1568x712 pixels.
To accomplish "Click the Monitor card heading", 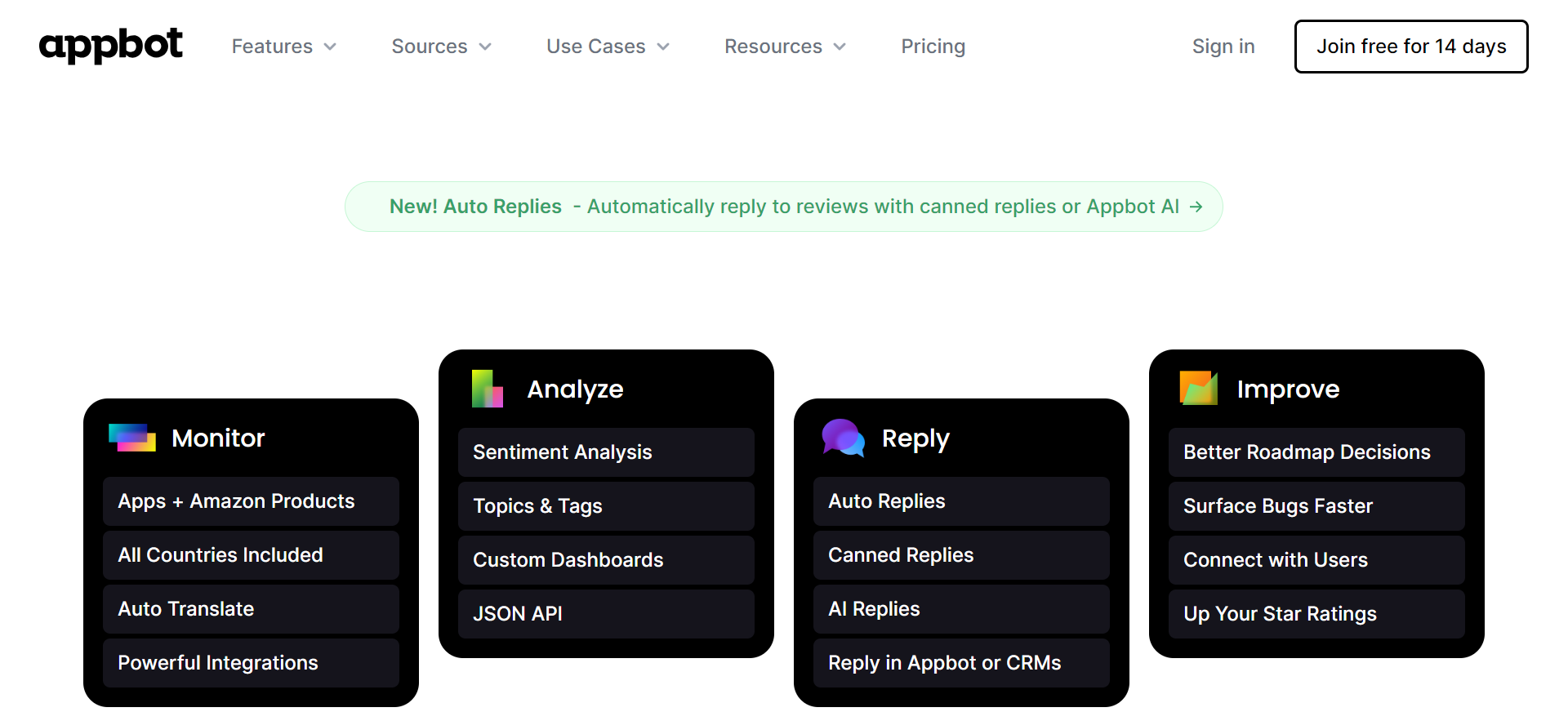I will point(218,438).
